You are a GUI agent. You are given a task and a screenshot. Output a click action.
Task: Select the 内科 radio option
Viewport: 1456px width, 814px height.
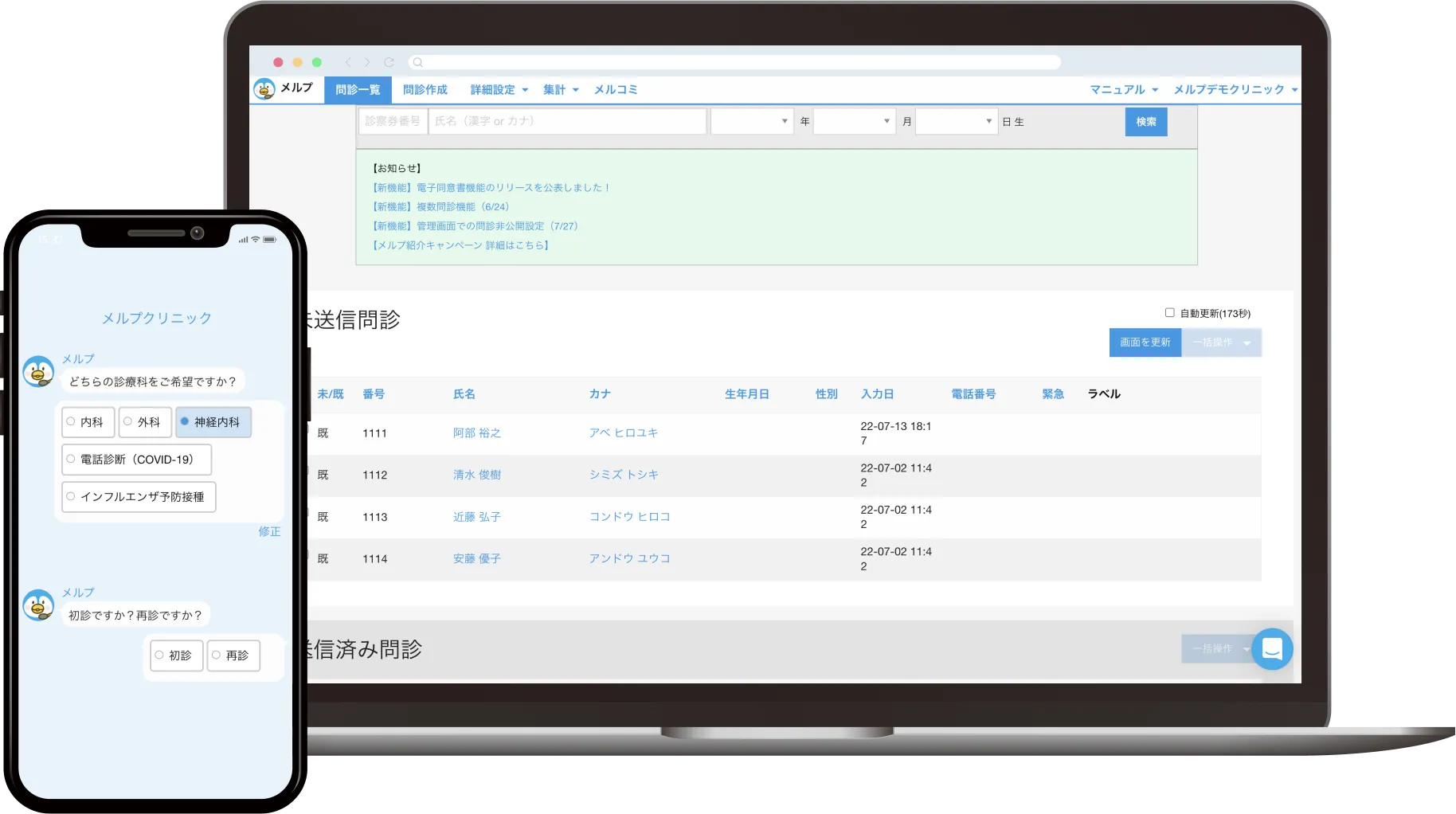[x=88, y=422]
